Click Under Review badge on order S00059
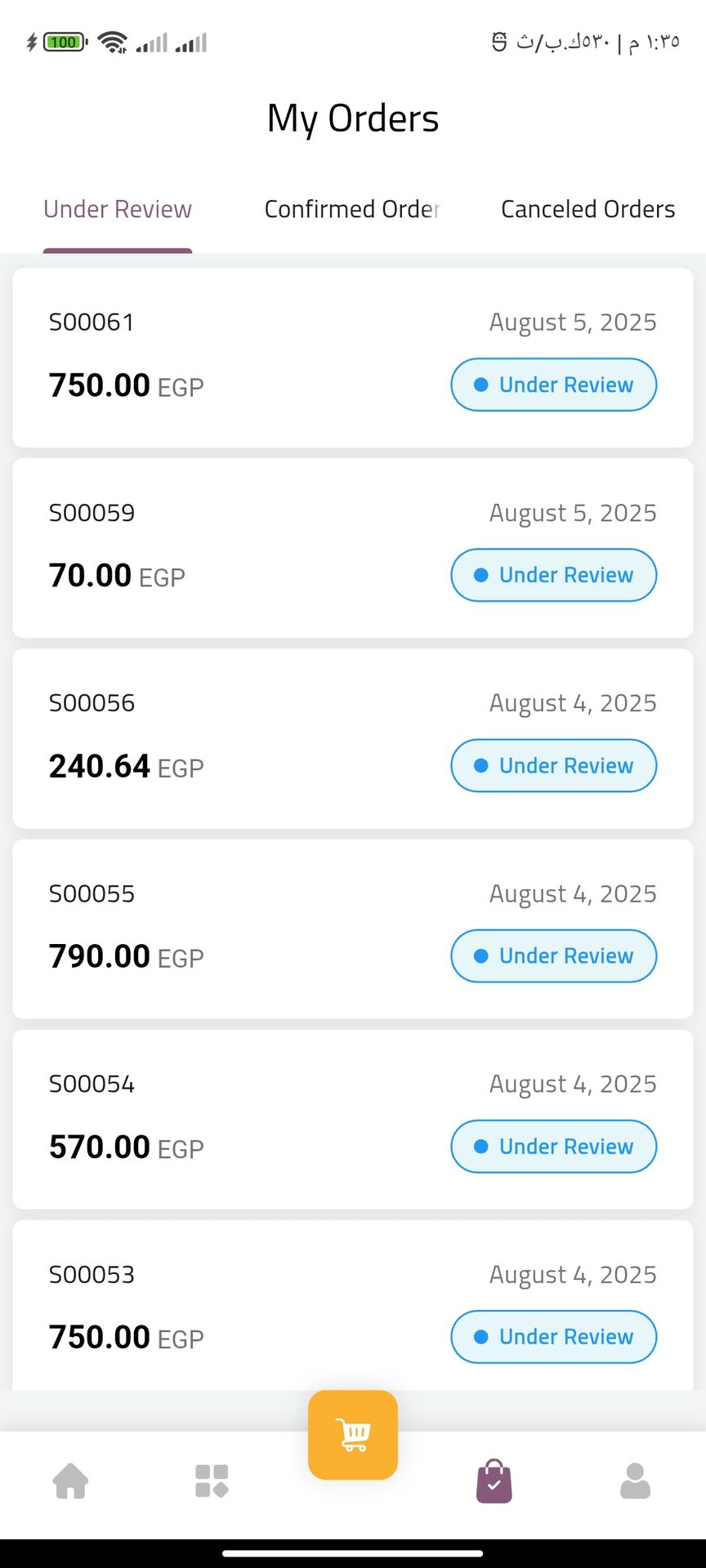The image size is (706, 1568). 553,575
